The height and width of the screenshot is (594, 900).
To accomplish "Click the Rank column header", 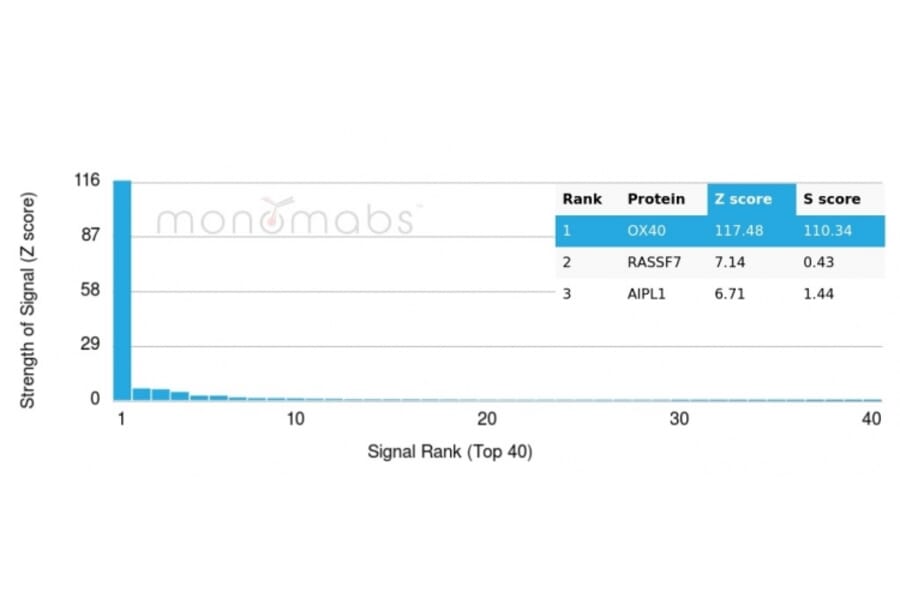I will pyautogui.click(x=582, y=199).
